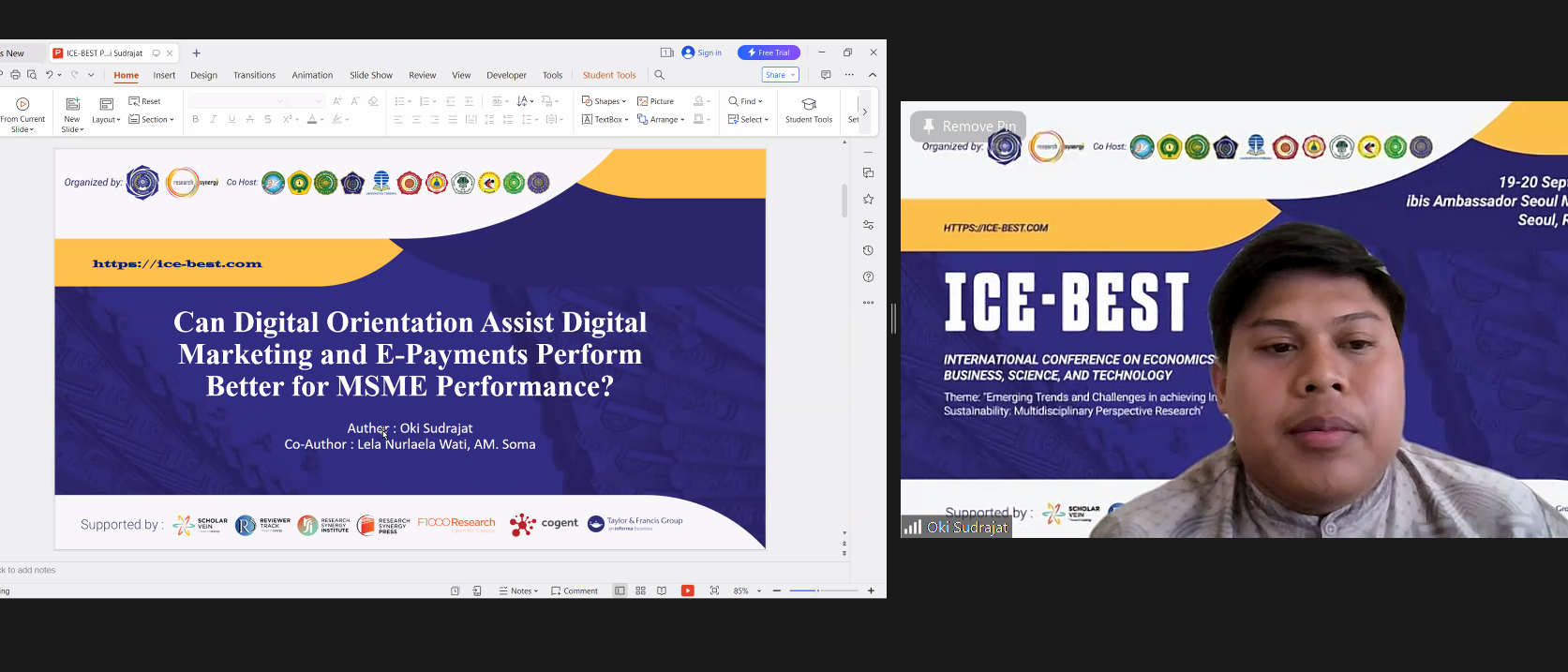The image size is (1568, 672).
Task: Open the Transitions tab
Action: (x=254, y=75)
